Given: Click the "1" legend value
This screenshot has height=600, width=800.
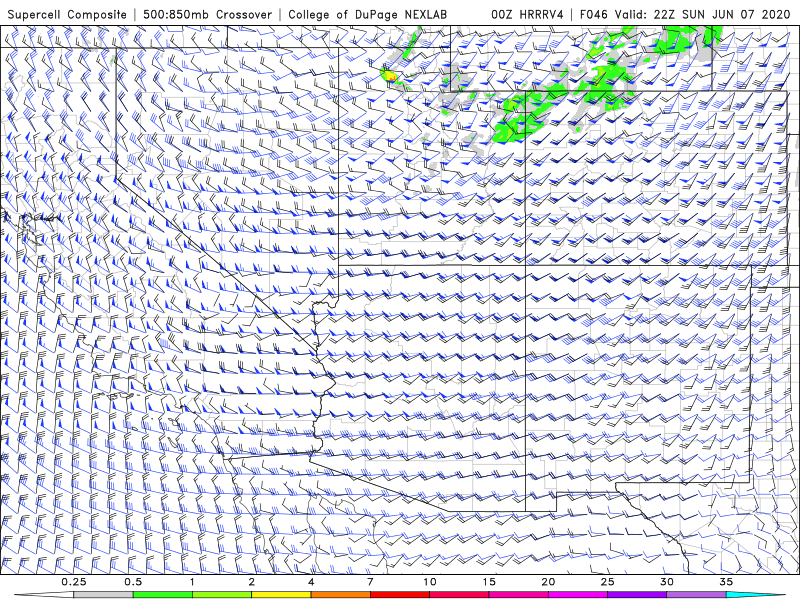Looking at the screenshot, I should (x=192, y=582).
